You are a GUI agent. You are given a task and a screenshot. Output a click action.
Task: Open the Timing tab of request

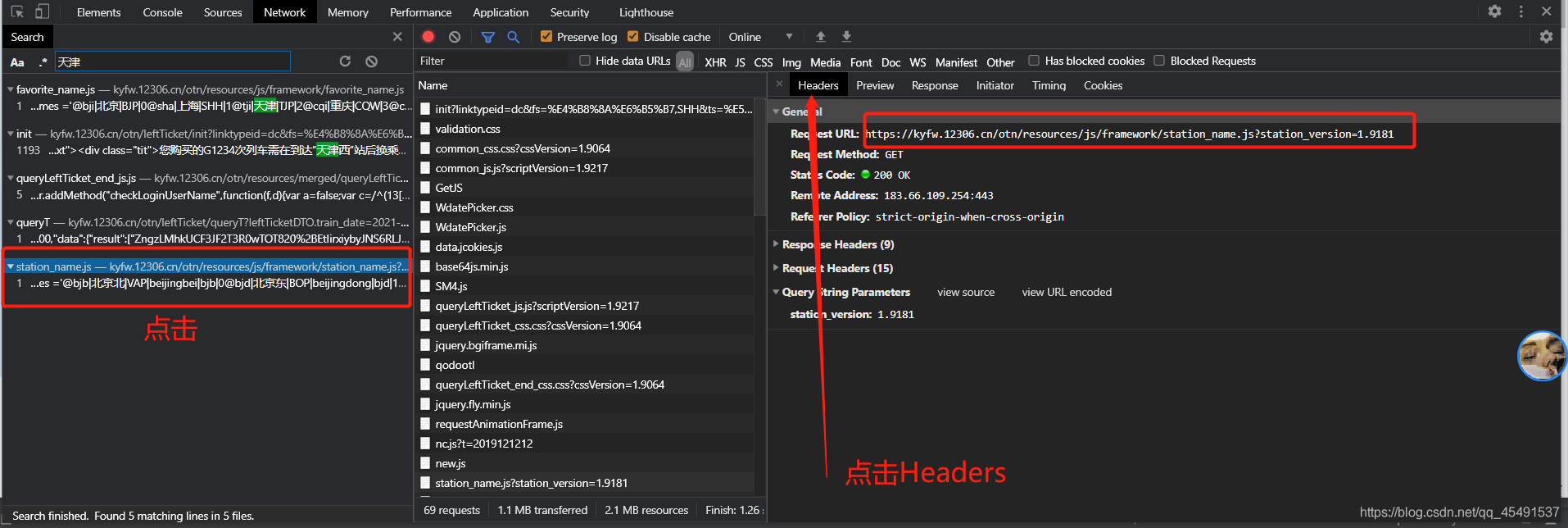(1049, 85)
